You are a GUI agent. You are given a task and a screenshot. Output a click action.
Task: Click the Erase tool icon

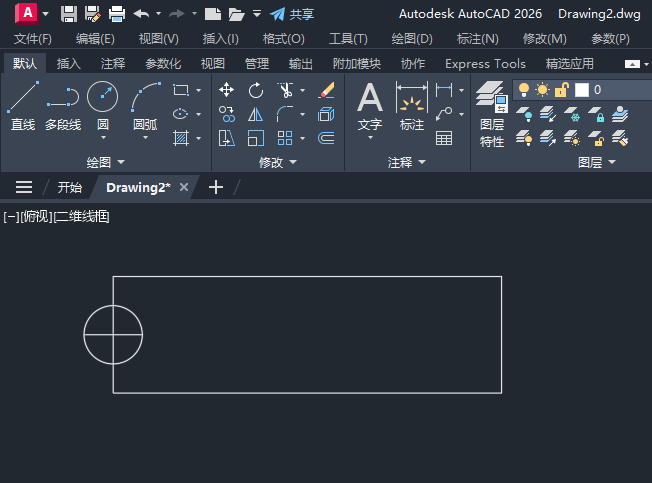[326, 90]
